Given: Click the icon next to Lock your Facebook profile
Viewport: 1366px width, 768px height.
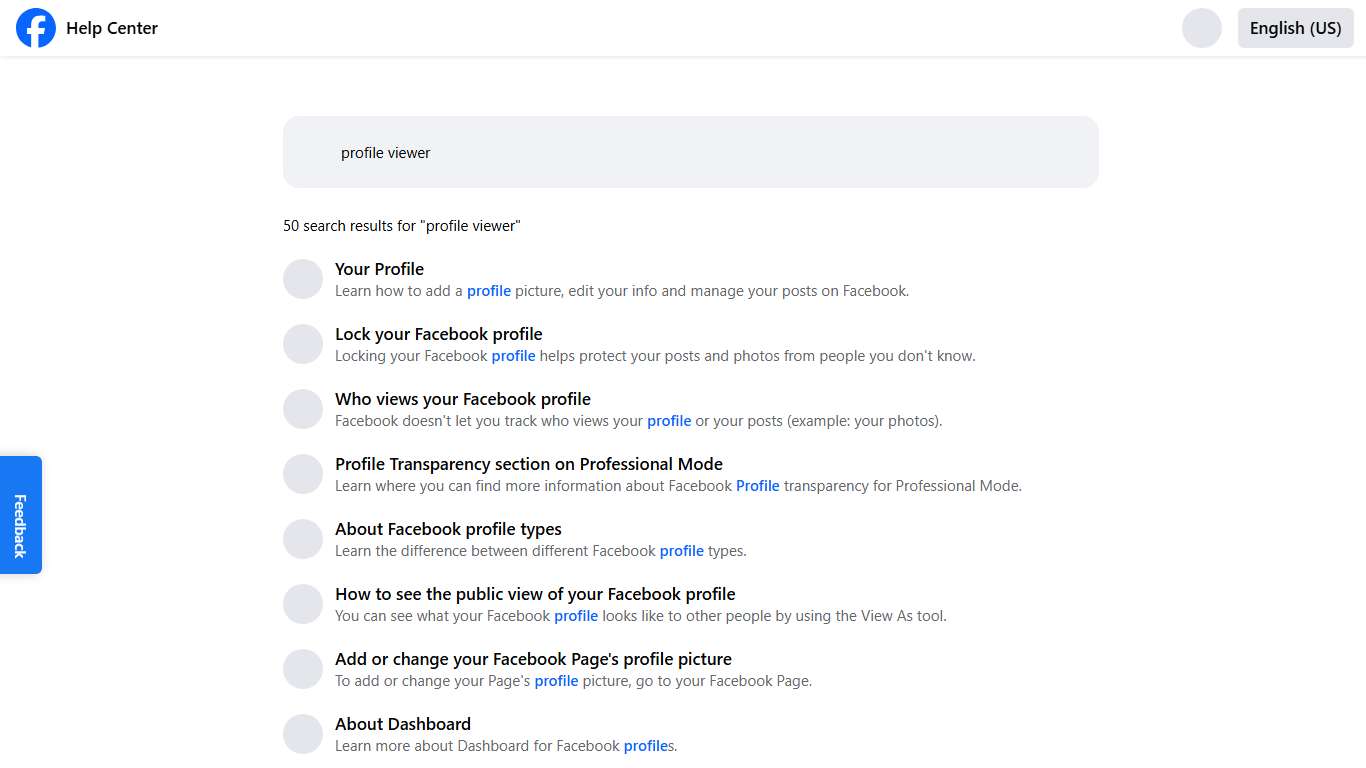Looking at the screenshot, I should pos(303,344).
